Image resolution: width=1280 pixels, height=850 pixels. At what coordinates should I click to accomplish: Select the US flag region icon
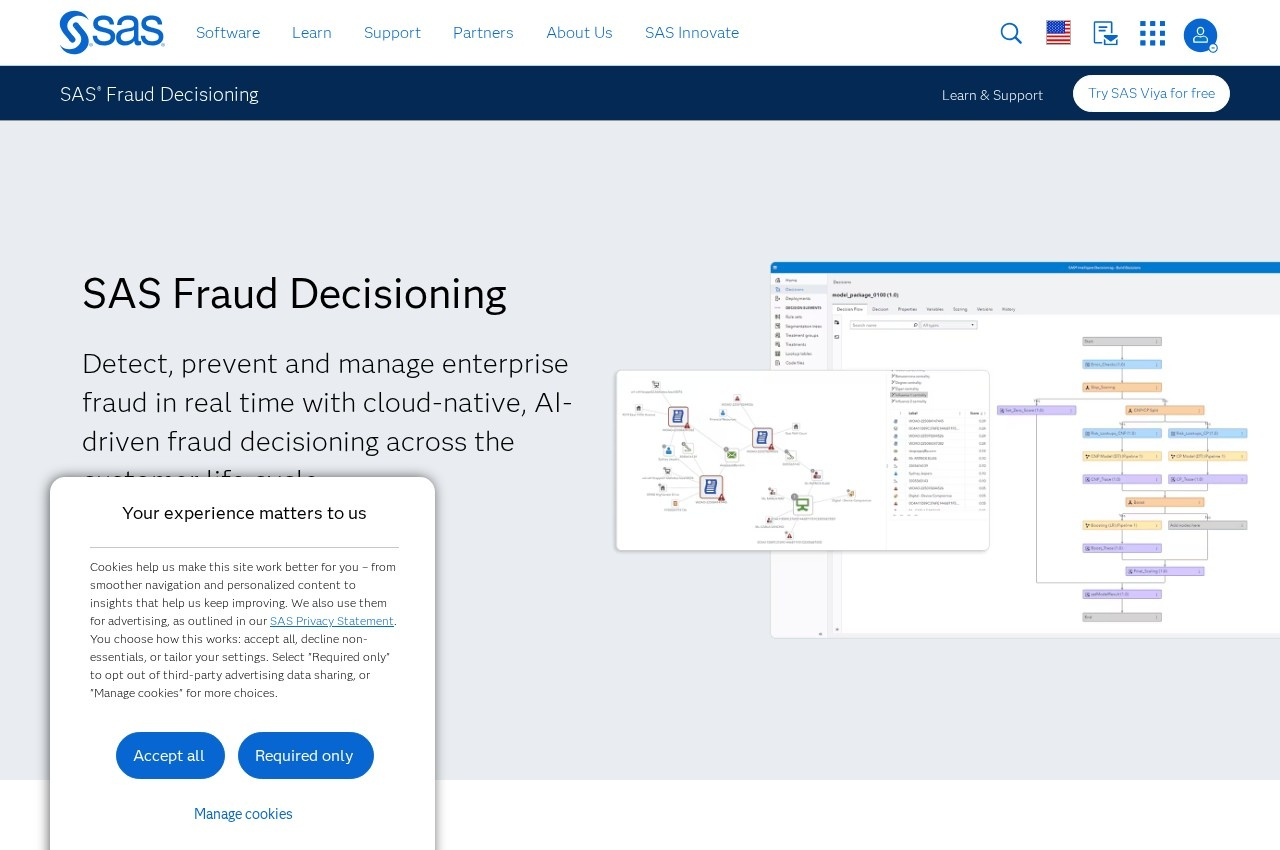tap(1058, 33)
